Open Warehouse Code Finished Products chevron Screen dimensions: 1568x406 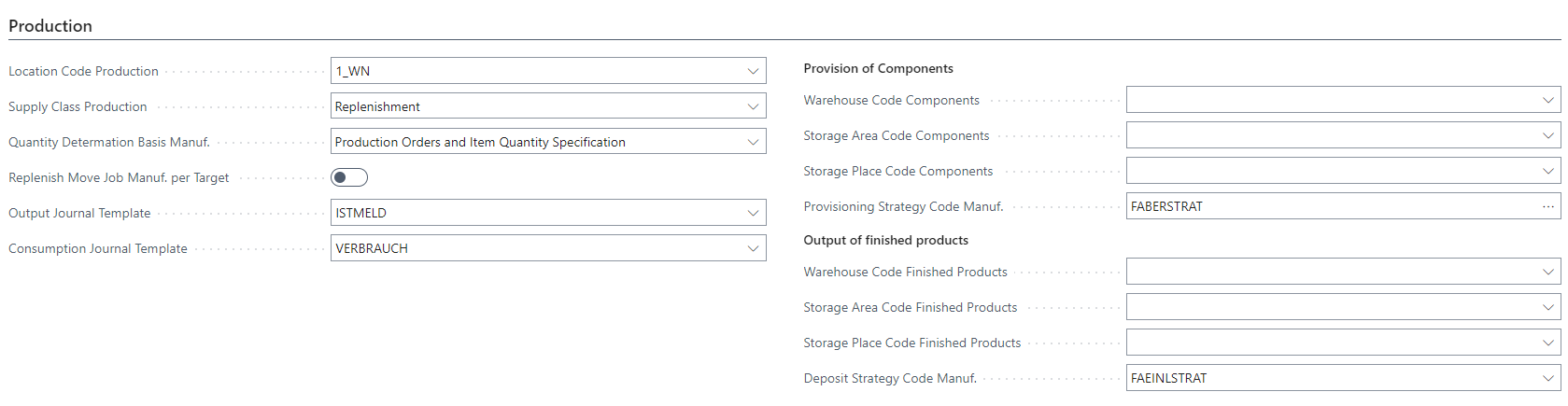click(1547, 272)
